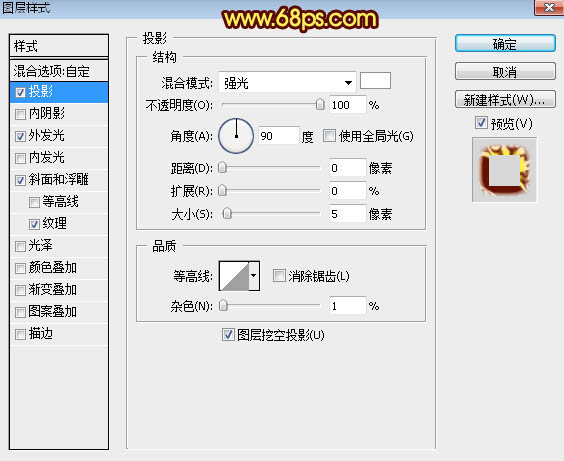Image resolution: width=564 pixels, height=461 pixels.
Task: Click the 取消 cancel button
Action: pos(505,72)
